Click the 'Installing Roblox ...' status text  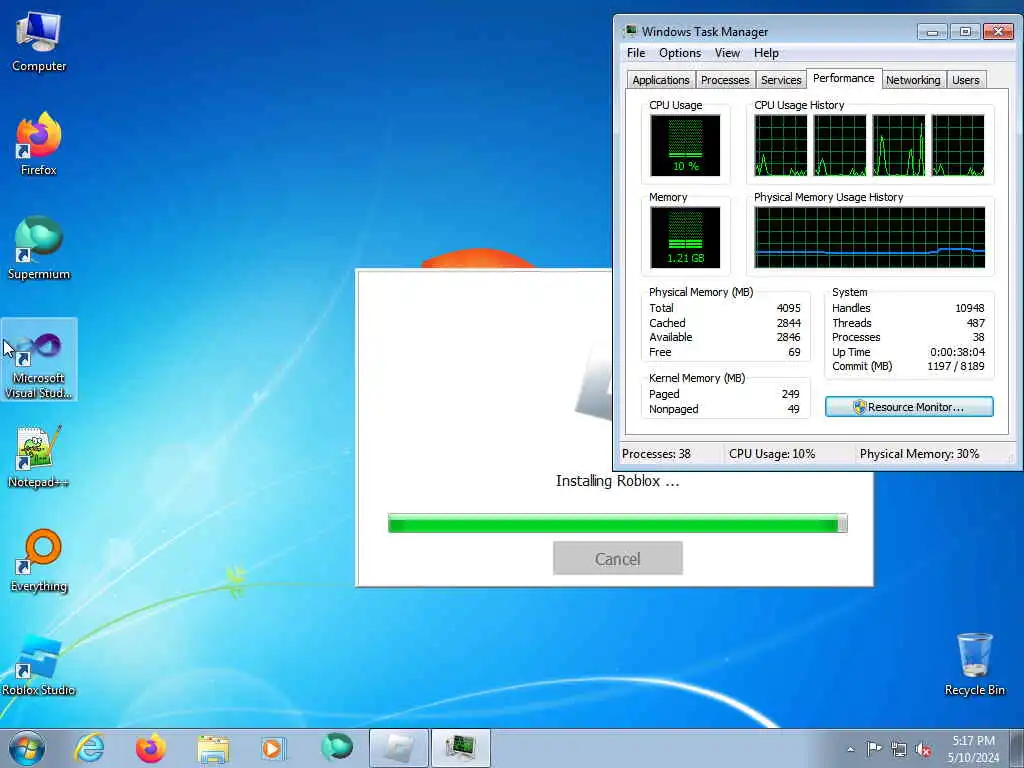[617, 481]
